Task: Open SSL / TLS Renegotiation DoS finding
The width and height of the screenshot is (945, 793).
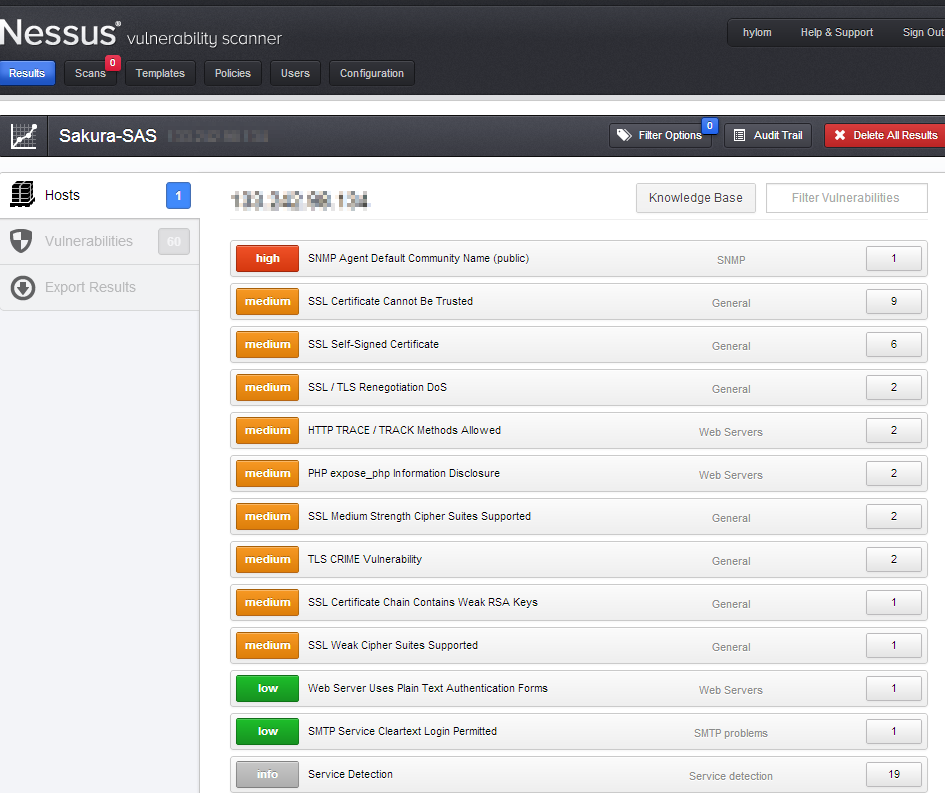Action: pos(579,387)
